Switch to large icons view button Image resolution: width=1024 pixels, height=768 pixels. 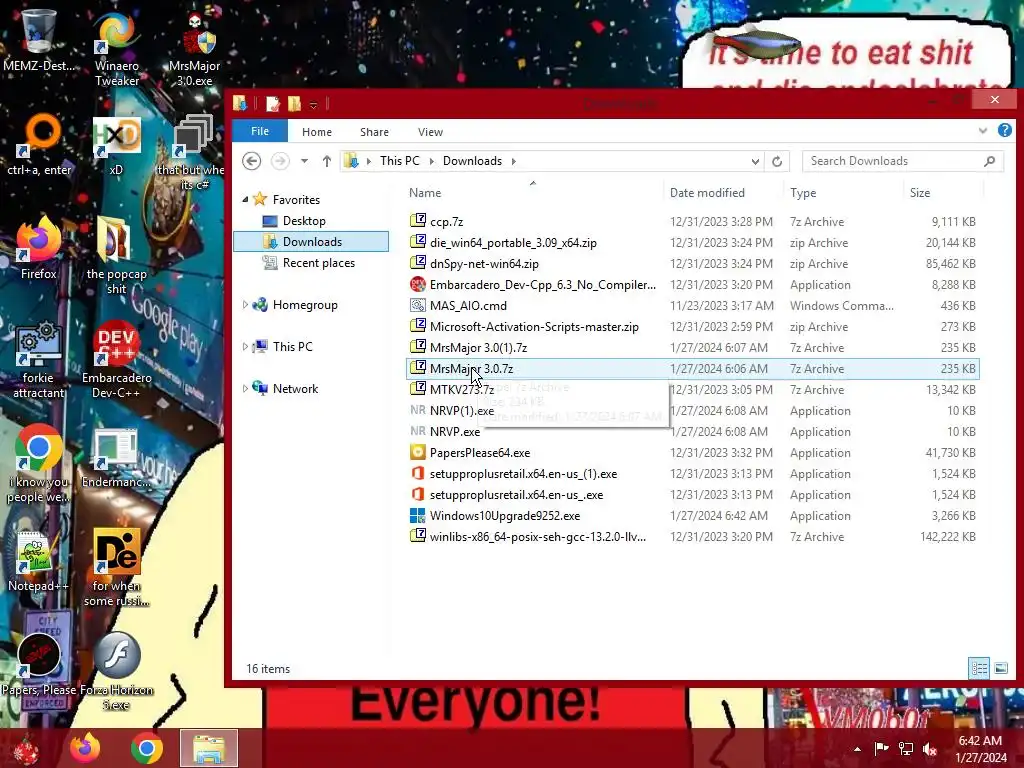(1000, 667)
